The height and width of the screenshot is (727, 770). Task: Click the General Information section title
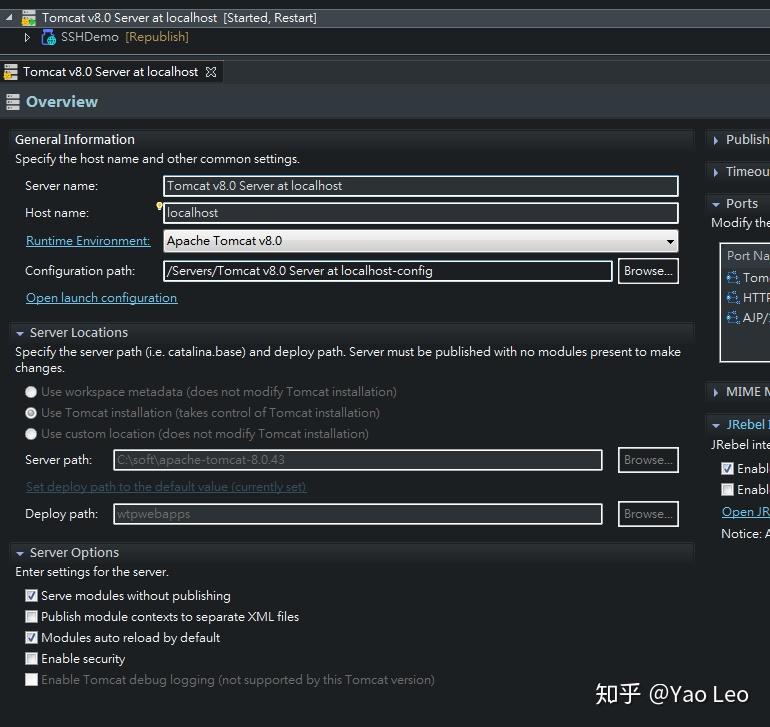(75, 140)
